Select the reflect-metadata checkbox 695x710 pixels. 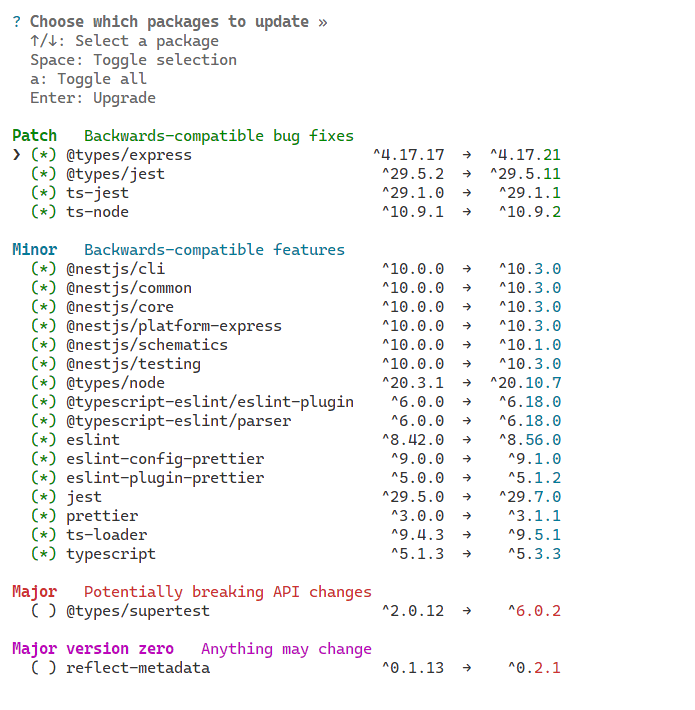(x=43, y=668)
